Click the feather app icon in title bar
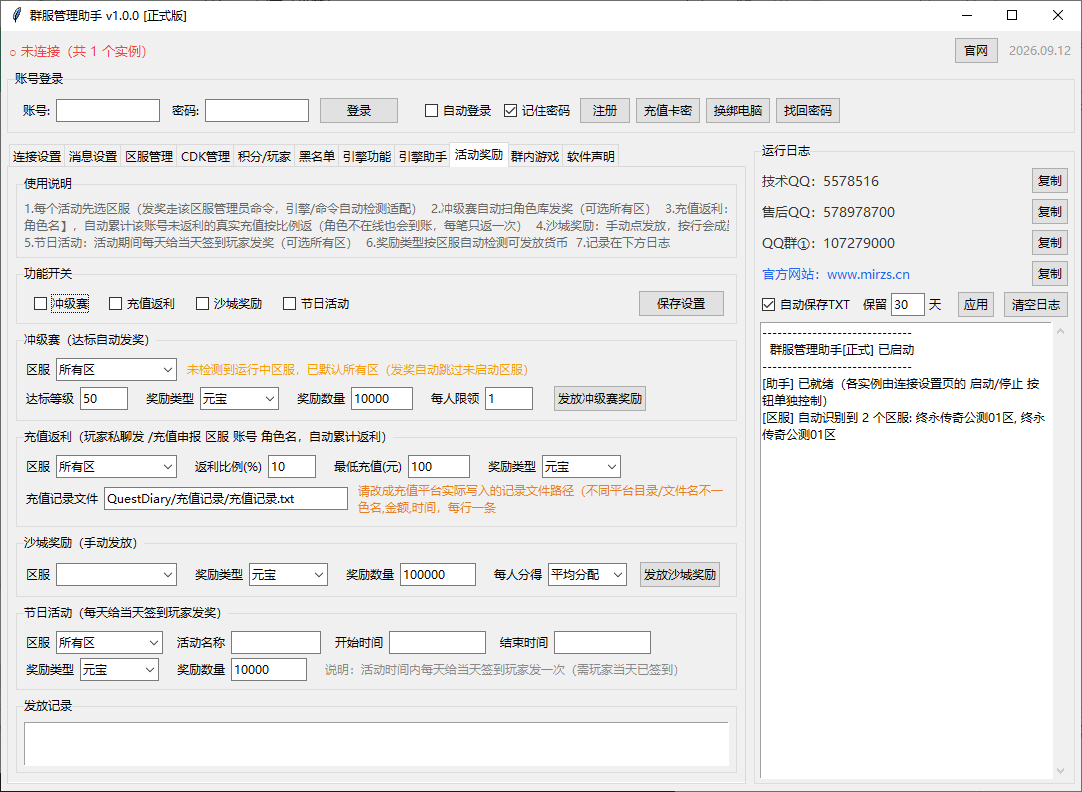This screenshot has height=792, width=1082. click(16, 15)
